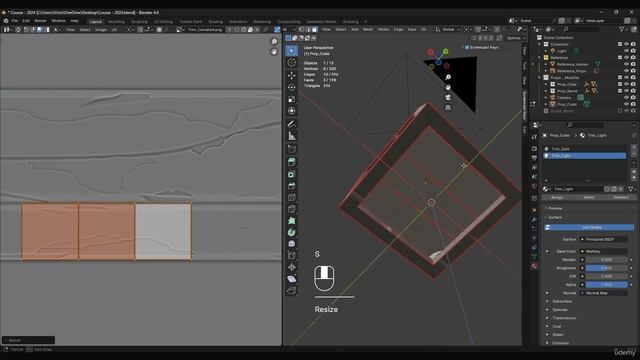Disable Prop_Crate render camera icon
Image resolution: width=640 pixels, height=360 pixels.
click(x=633, y=104)
